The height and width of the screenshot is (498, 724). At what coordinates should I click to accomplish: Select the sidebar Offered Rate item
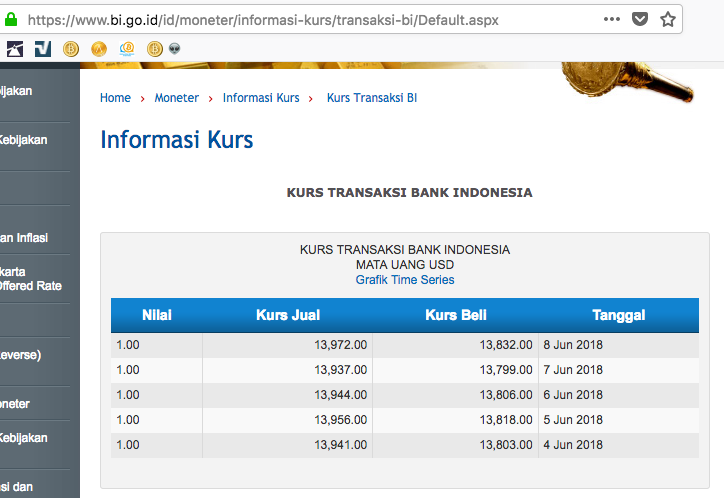coord(31,279)
